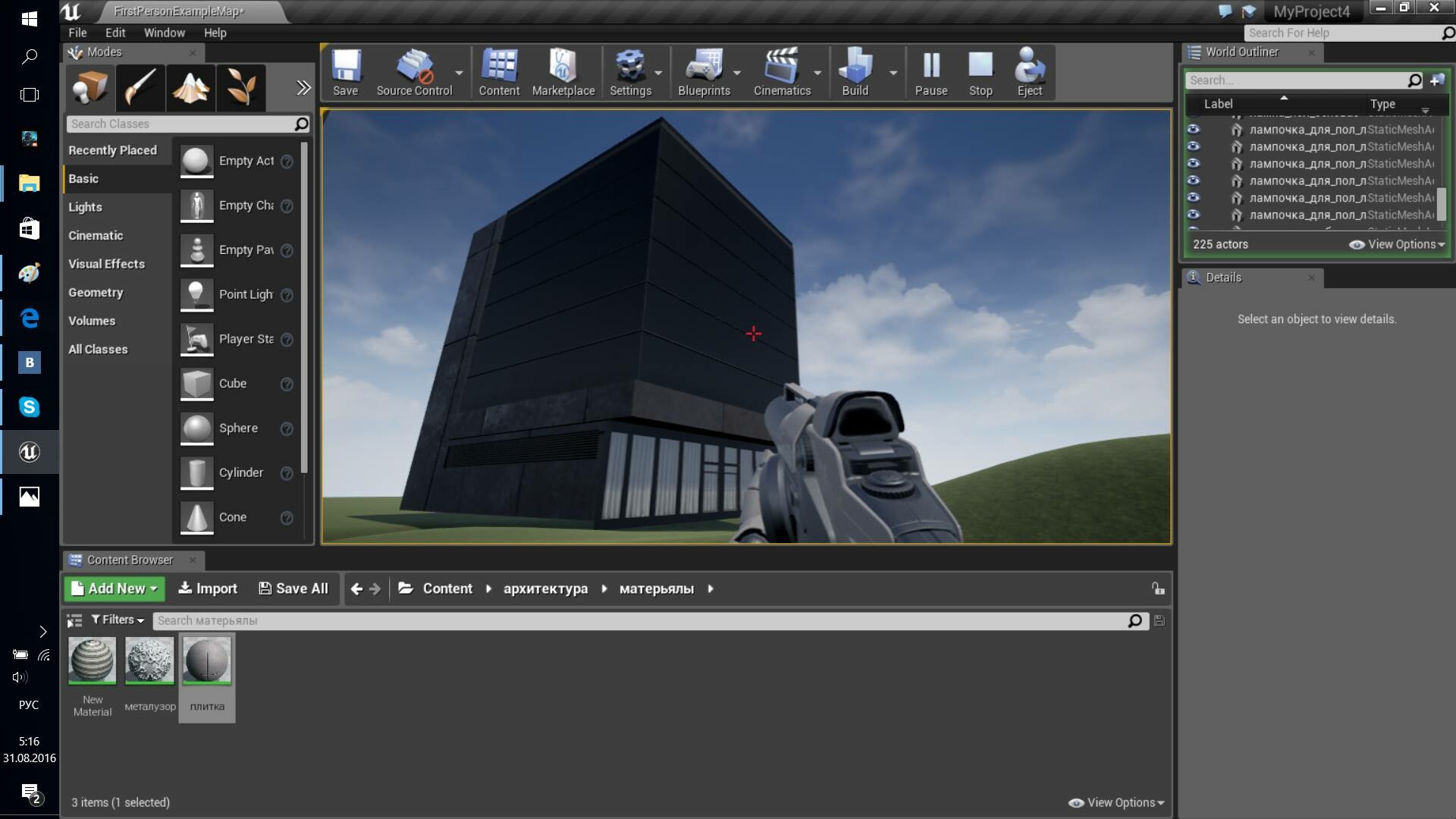The width and height of the screenshot is (1456, 819).
Task: Open the Filters dropdown in Content Browser
Action: [117, 620]
